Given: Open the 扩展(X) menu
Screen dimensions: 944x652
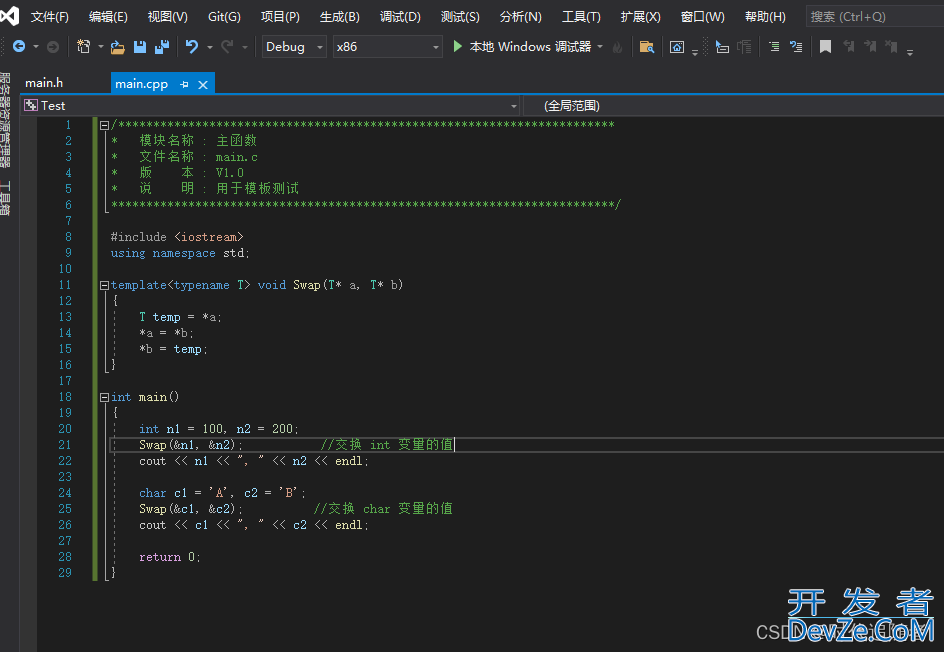Looking at the screenshot, I should click(641, 16).
